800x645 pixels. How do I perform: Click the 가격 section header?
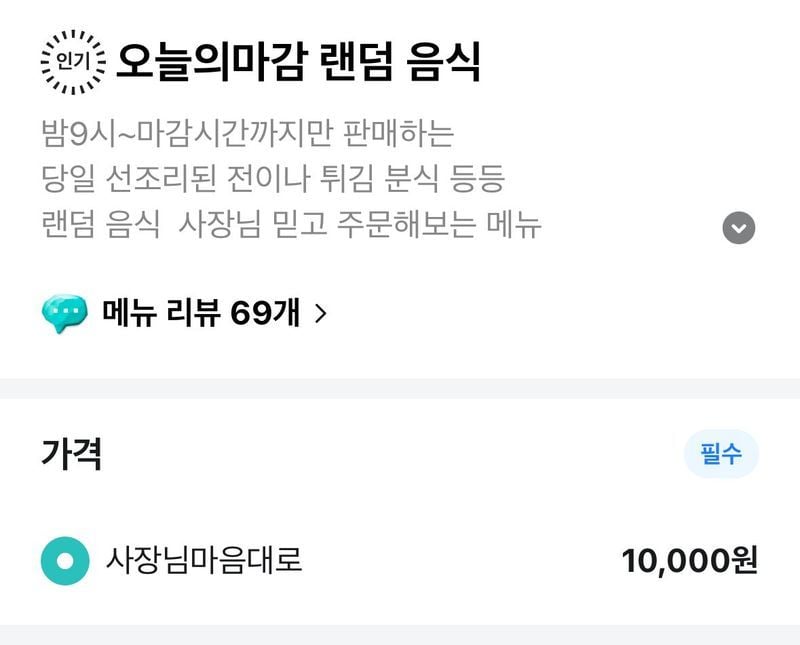pyautogui.click(x=66, y=451)
